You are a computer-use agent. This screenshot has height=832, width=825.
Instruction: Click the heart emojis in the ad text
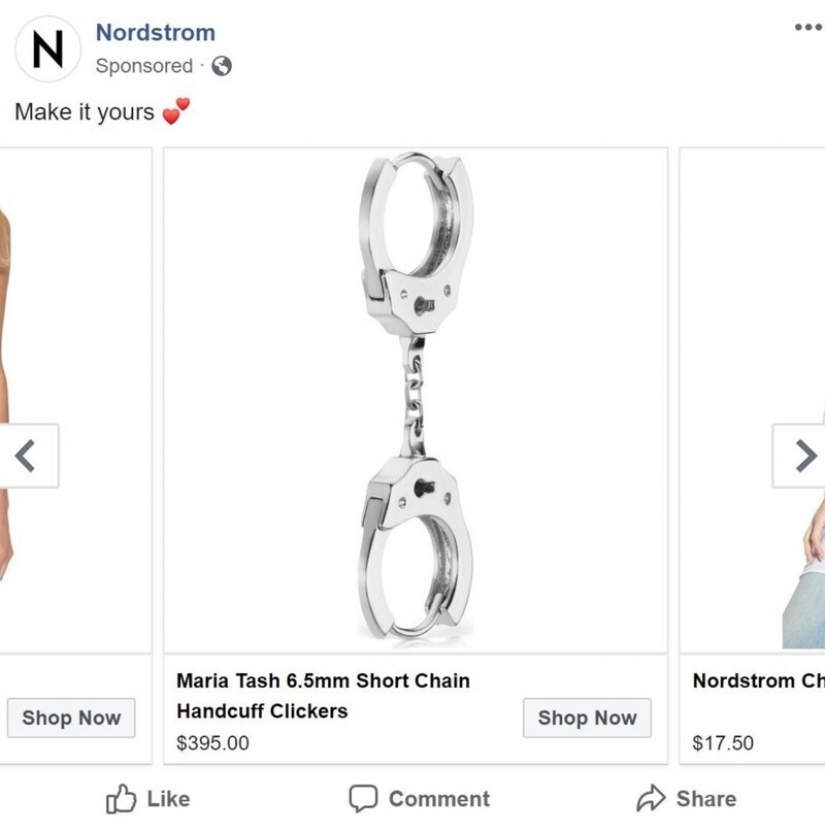click(173, 111)
